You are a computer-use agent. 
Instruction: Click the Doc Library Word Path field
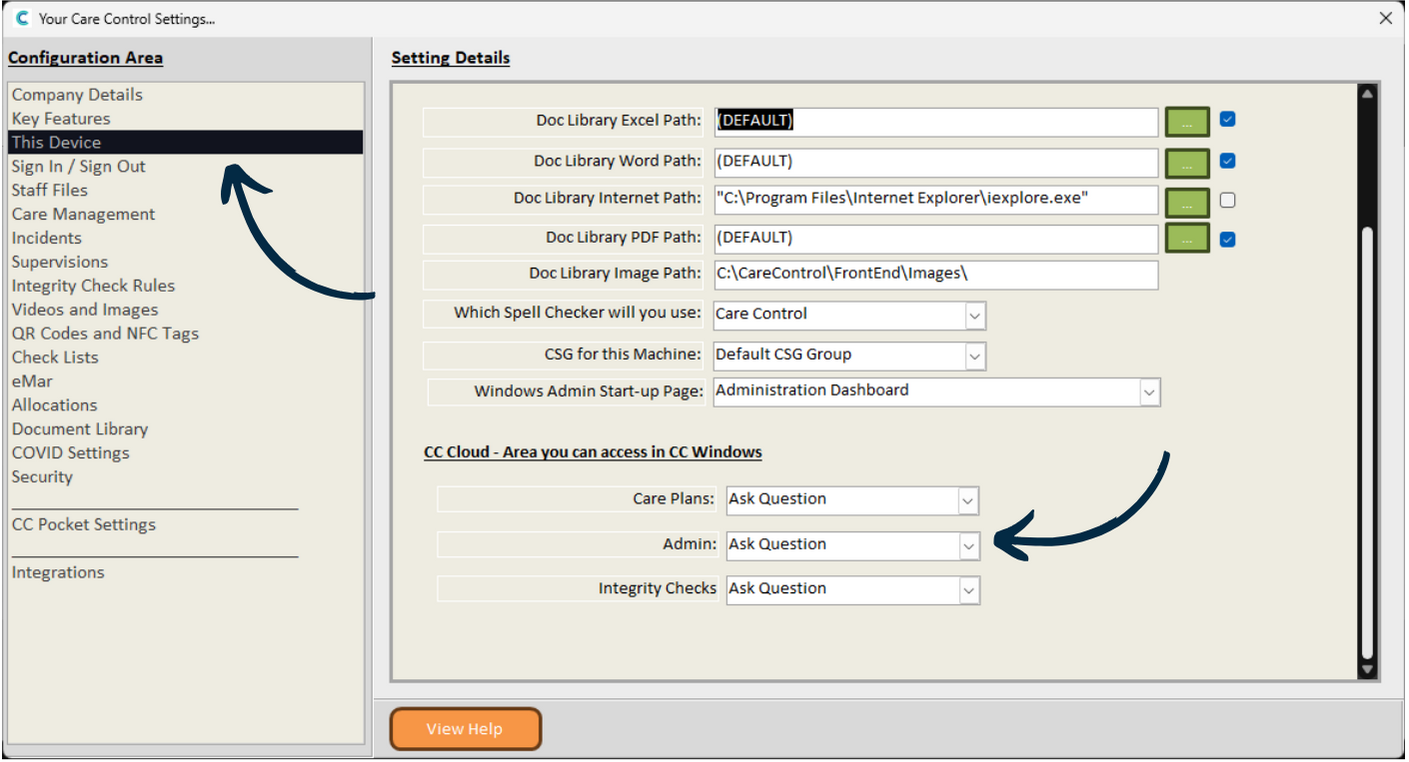(936, 163)
